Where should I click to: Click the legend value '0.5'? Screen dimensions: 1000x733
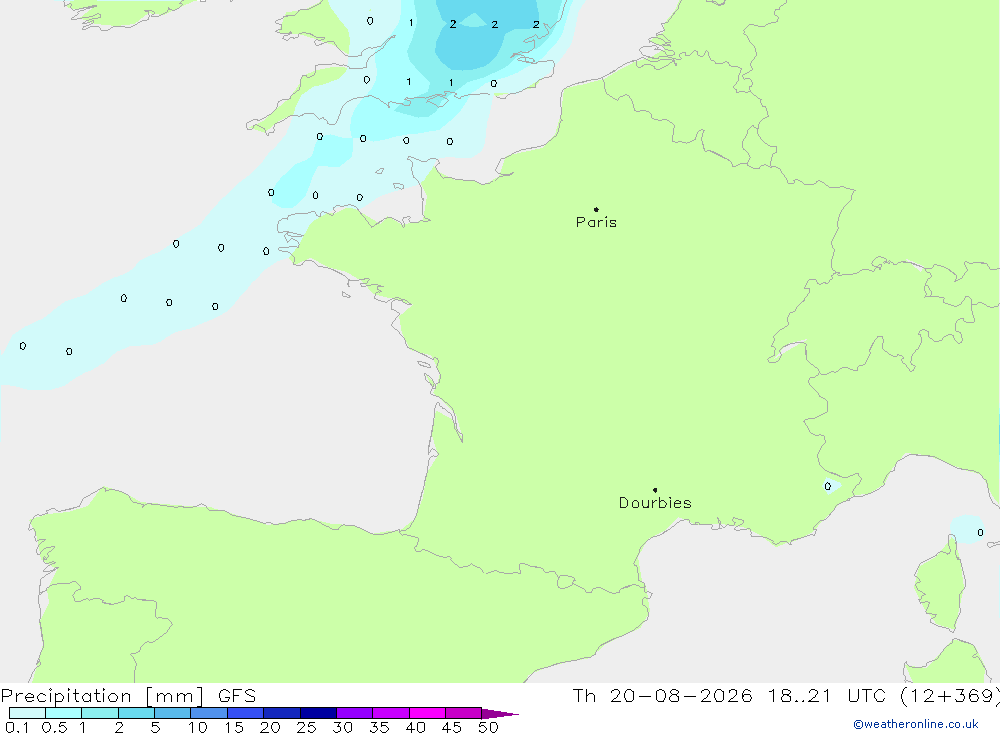tap(54, 727)
